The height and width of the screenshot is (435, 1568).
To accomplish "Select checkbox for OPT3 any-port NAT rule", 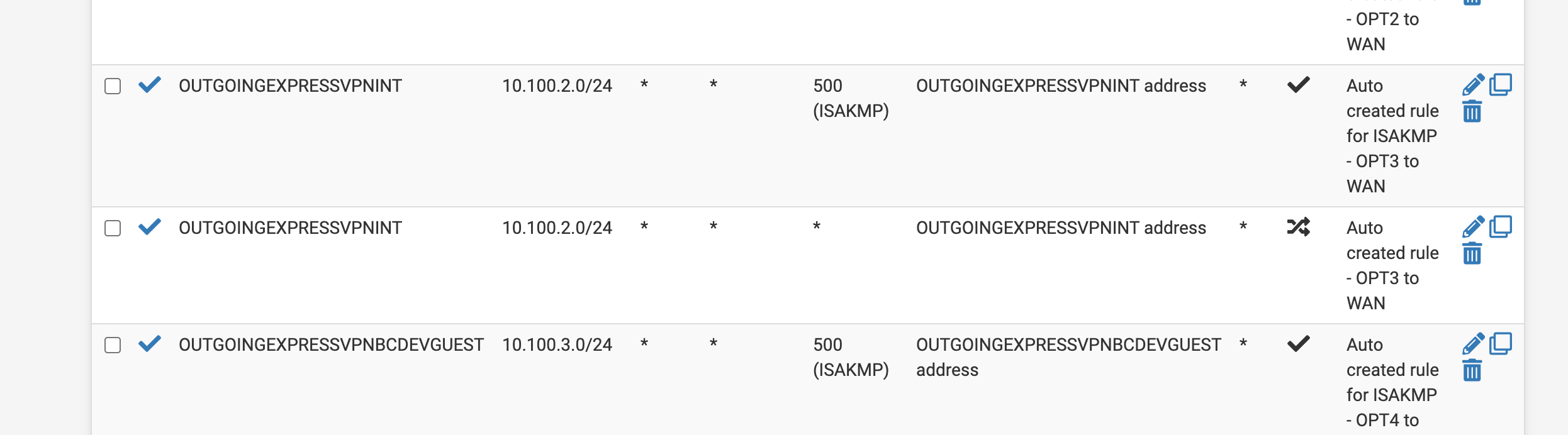I will [x=113, y=228].
